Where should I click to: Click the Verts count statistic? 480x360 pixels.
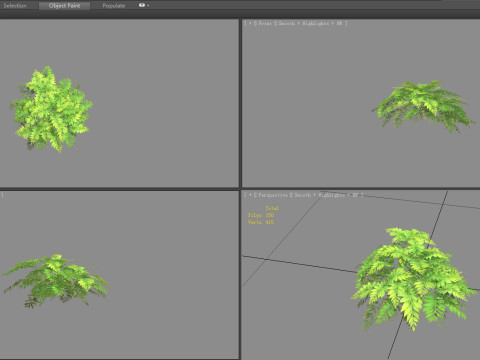[261, 222]
